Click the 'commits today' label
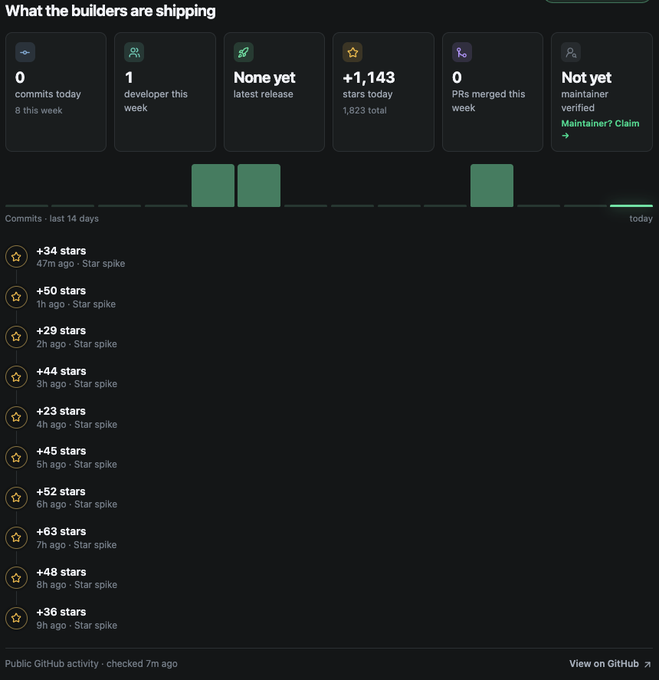The image size is (659, 680). pyautogui.click(x=48, y=94)
